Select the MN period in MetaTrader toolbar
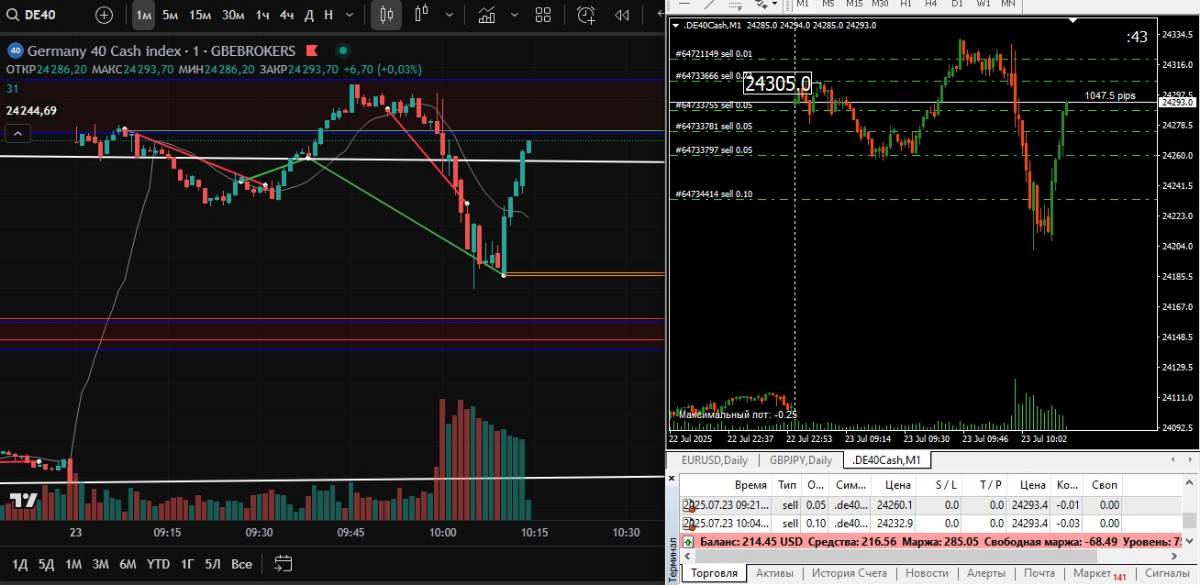The width and height of the screenshot is (1200, 585). [x=1007, y=5]
